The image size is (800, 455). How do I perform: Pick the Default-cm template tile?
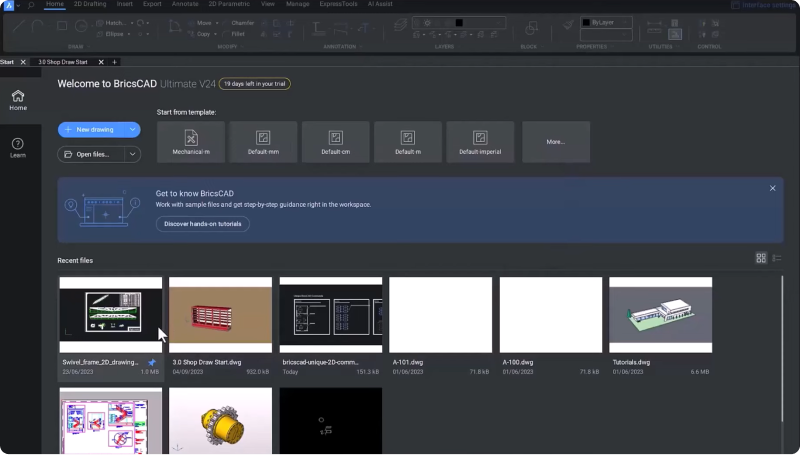pos(336,141)
